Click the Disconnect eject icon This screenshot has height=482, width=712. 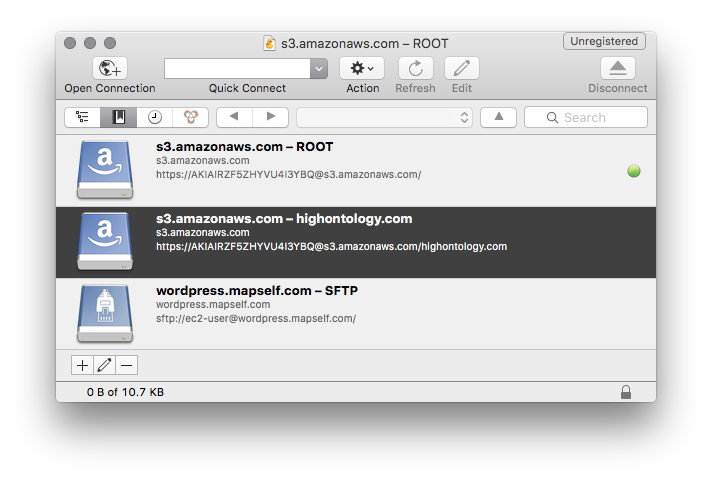pos(617,68)
